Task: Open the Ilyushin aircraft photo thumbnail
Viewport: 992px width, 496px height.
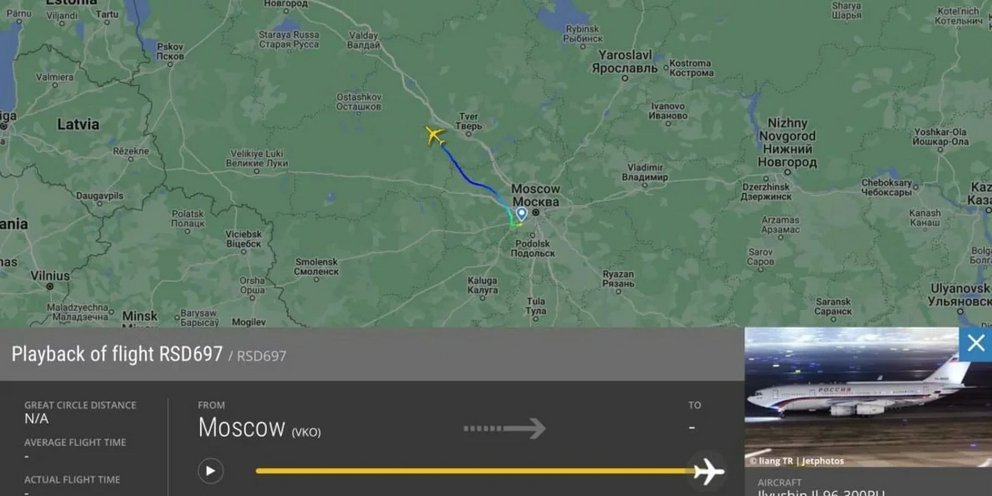Action: pos(852,397)
